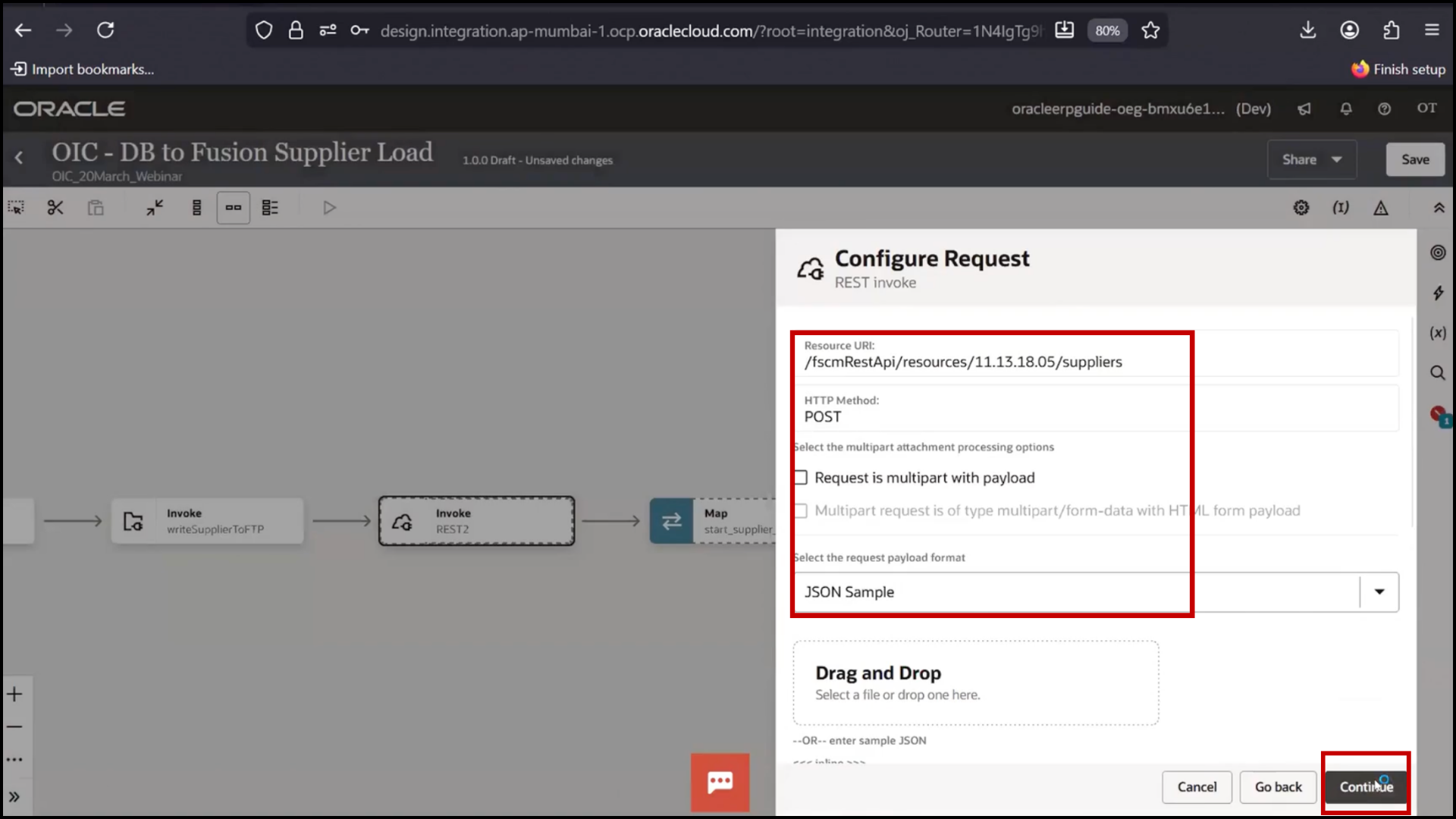The height and width of the screenshot is (819, 1456).
Task: Open the Share dropdown button
Action: coord(1312,159)
